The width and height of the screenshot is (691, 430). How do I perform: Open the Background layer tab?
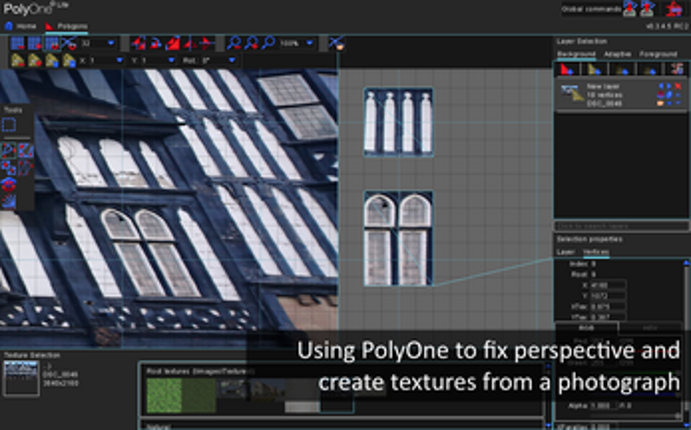click(x=576, y=54)
